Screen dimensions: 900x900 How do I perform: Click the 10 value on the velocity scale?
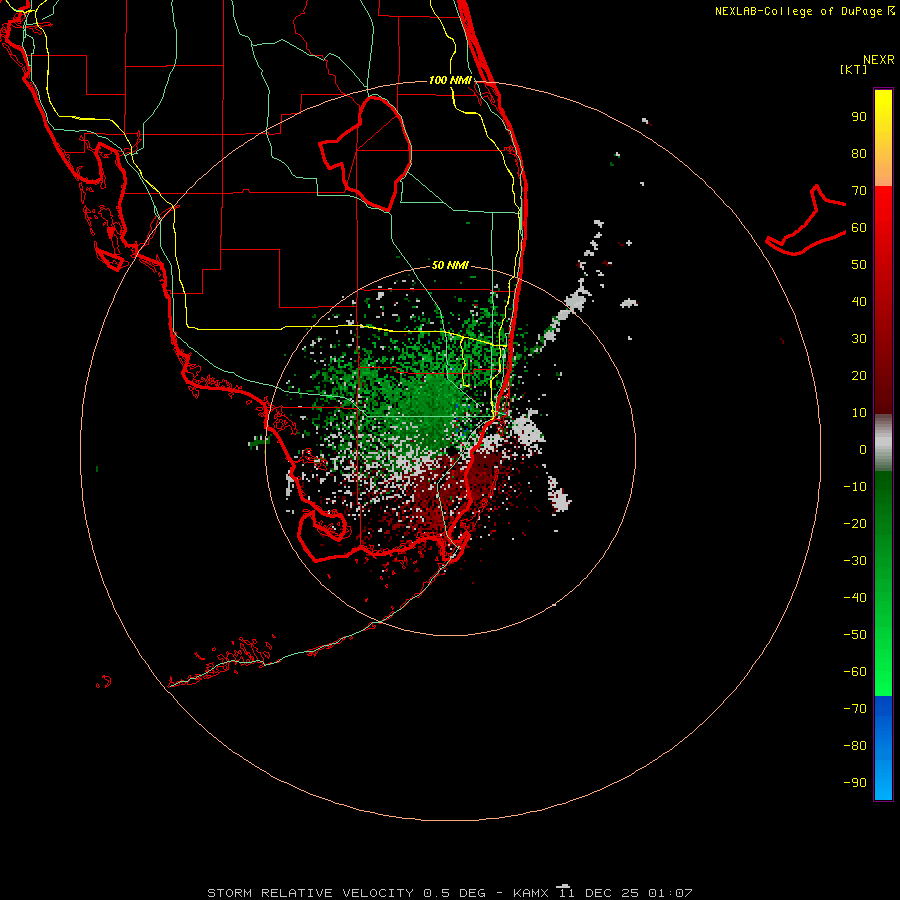859,413
